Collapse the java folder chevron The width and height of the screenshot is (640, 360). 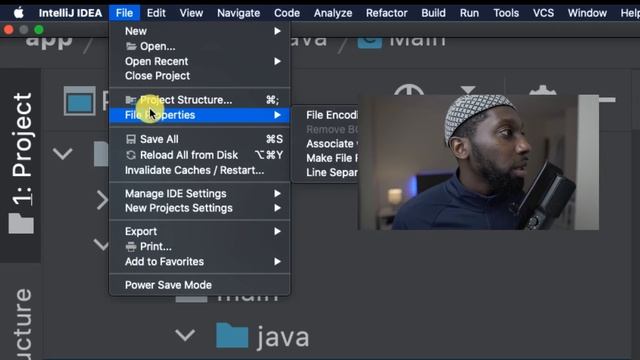[x=185, y=336]
